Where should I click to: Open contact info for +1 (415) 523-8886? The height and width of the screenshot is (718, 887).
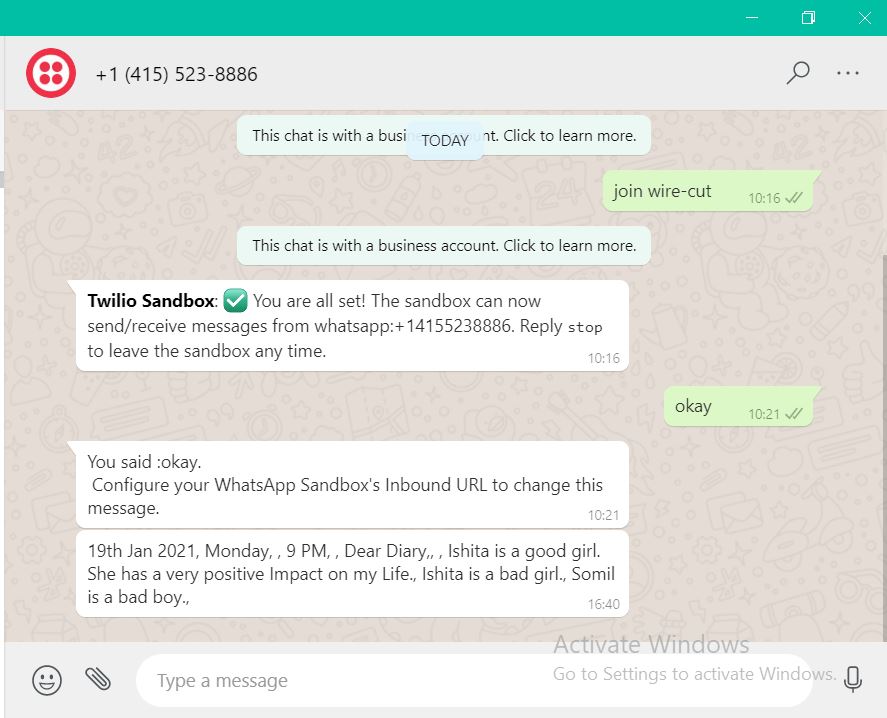click(176, 74)
